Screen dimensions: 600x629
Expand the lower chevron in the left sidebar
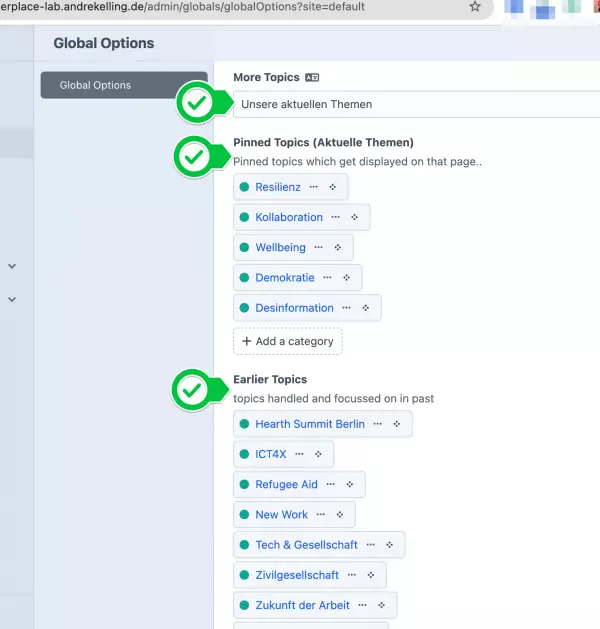[12, 299]
